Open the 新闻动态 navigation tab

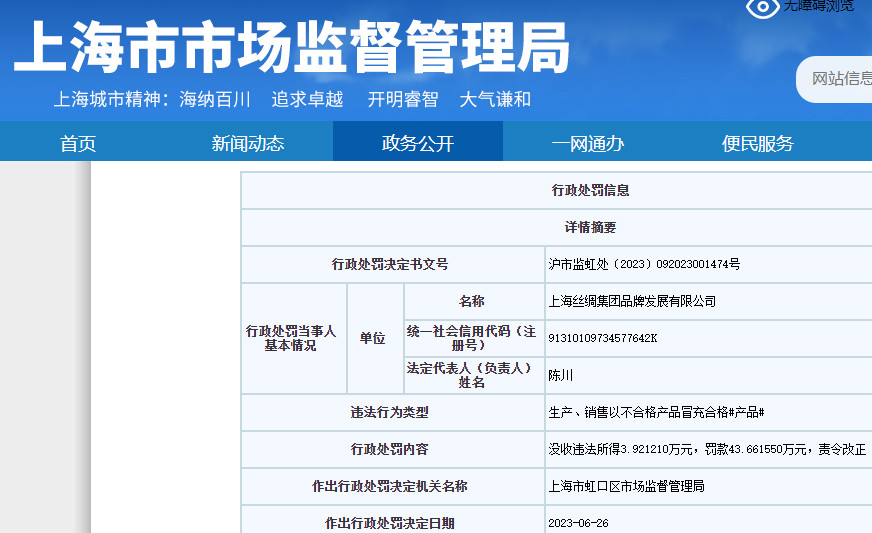tap(248, 144)
